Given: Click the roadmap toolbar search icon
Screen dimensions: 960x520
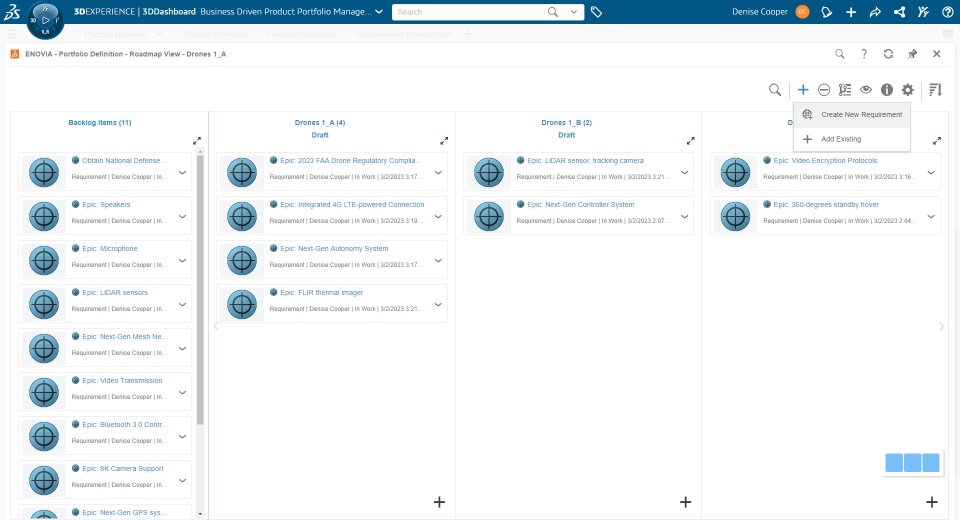Looking at the screenshot, I should pyautogui.click(x=775, y=90).
